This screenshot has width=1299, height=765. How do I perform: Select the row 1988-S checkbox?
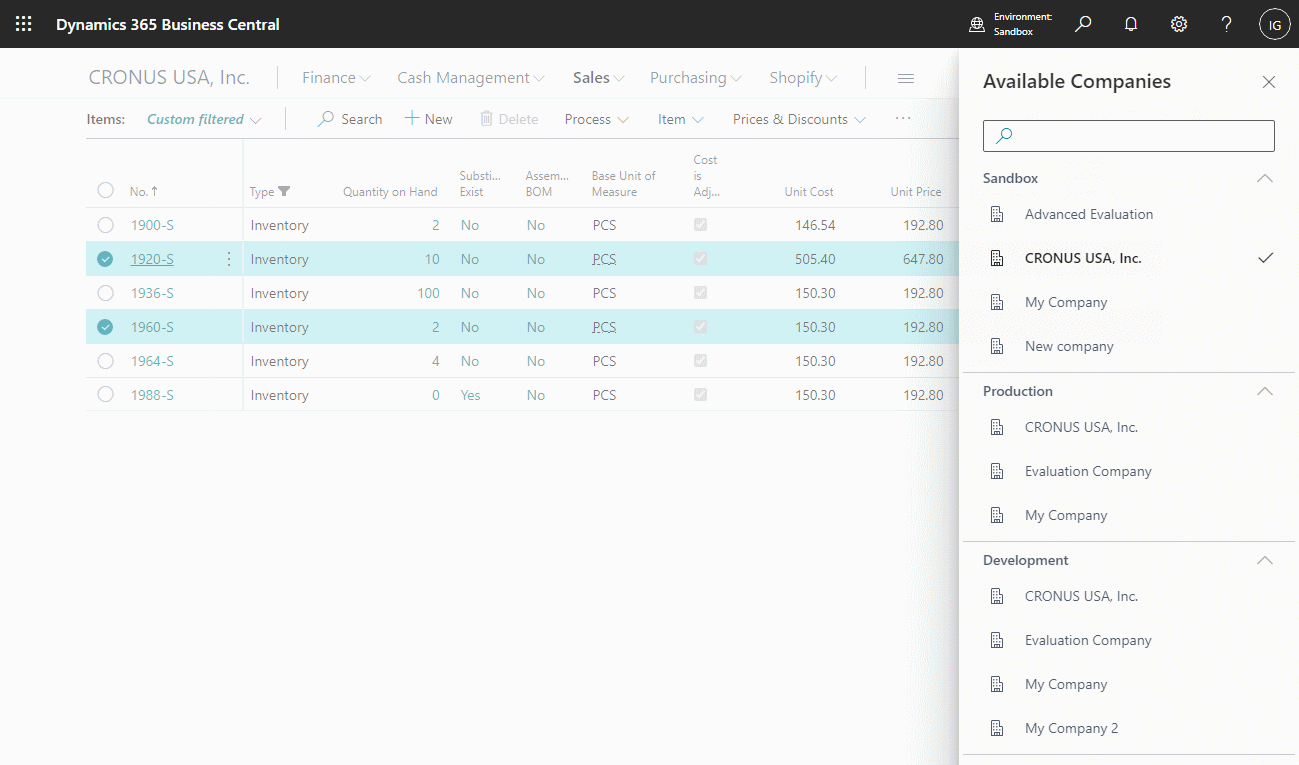point(105,395)
